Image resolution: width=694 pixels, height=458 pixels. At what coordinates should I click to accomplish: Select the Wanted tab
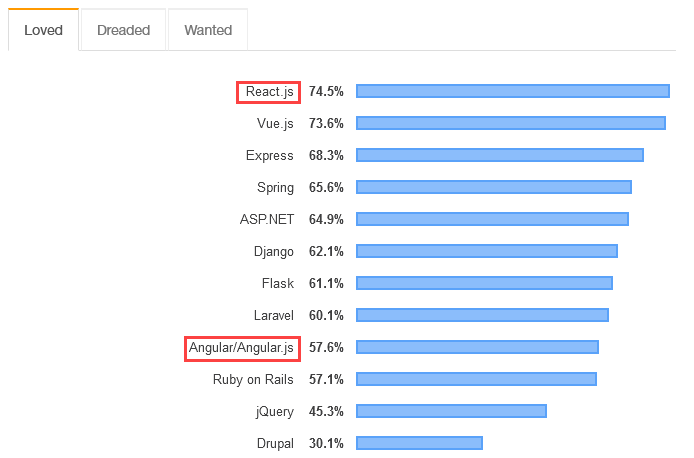click(208, 30)
